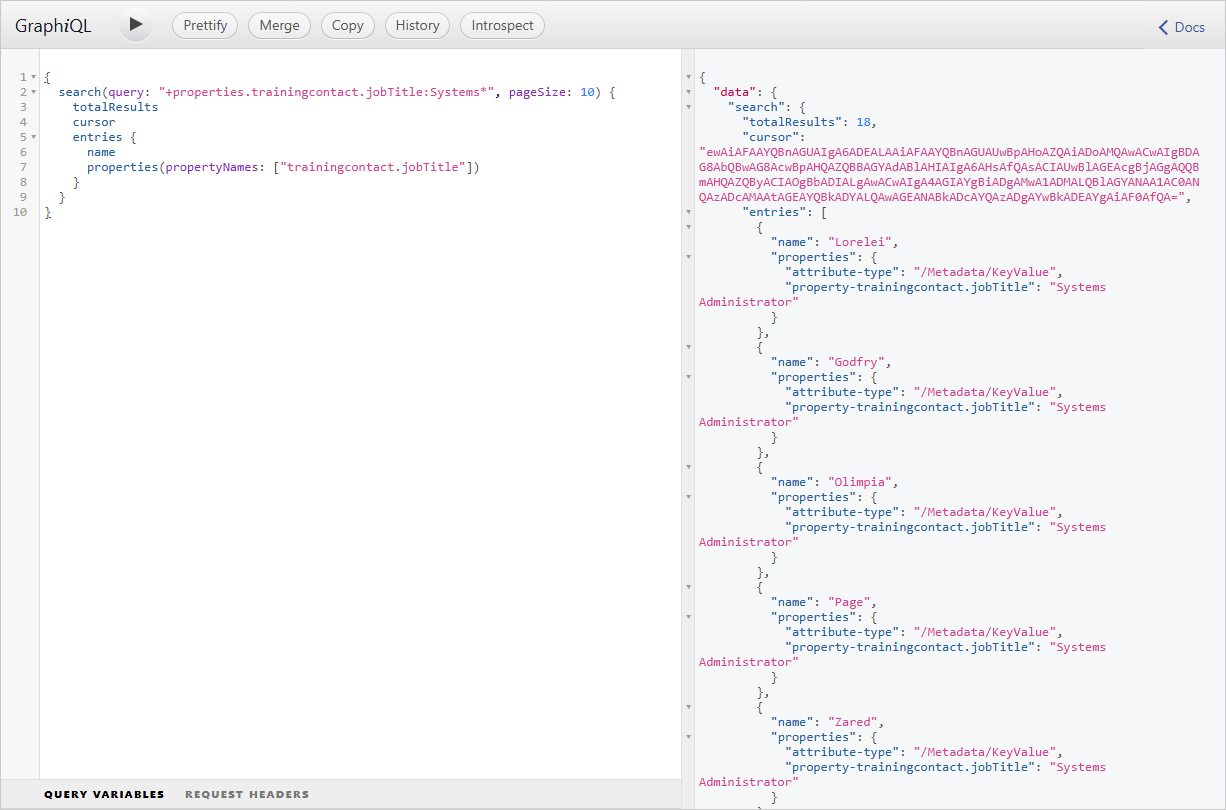The image size is (1226, 810).
Task: Click "property-trainingcontact.jobTitle" key under Zared
Action: tap(910, 767)
